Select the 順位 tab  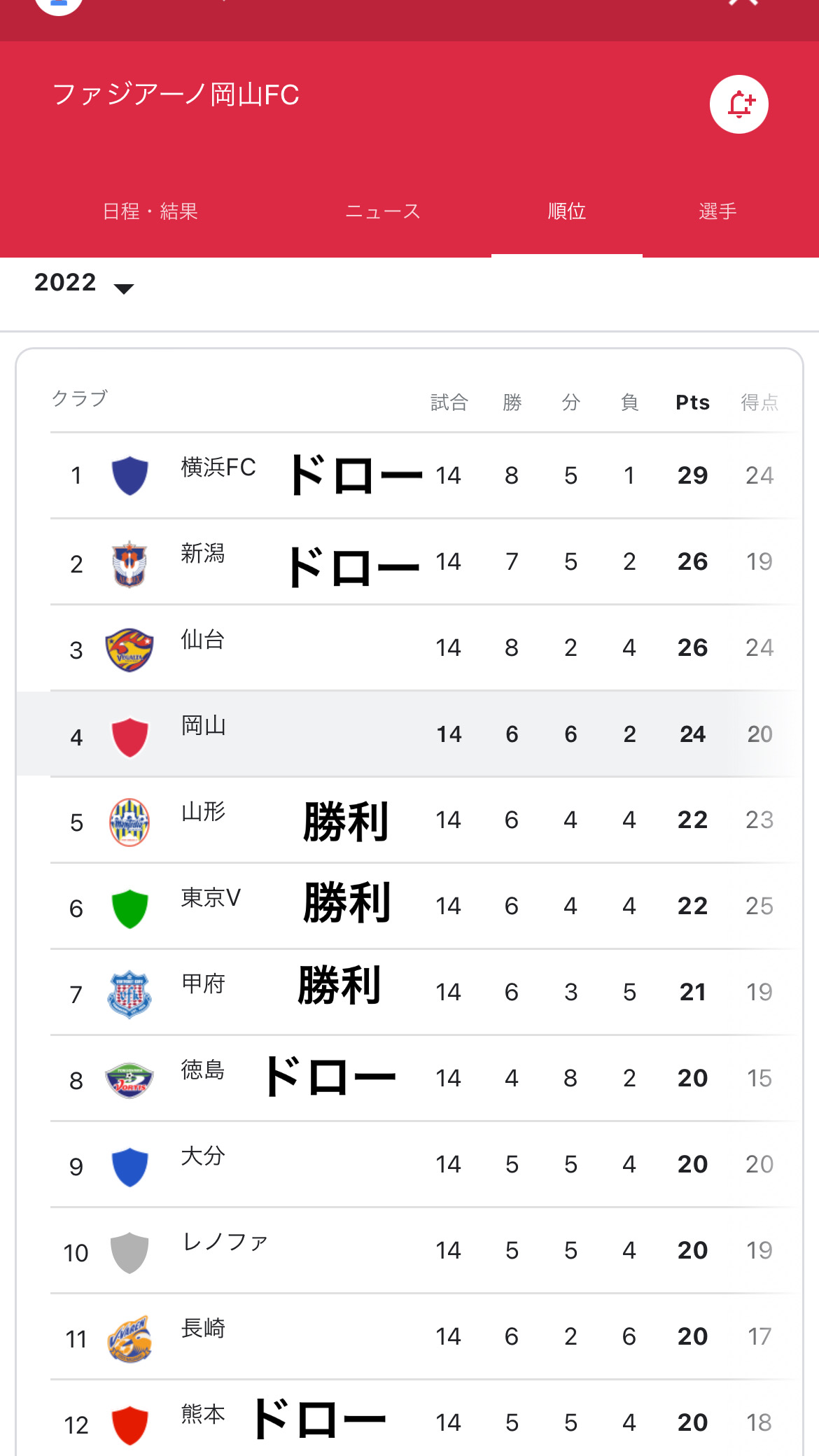[x=566, y=211]
